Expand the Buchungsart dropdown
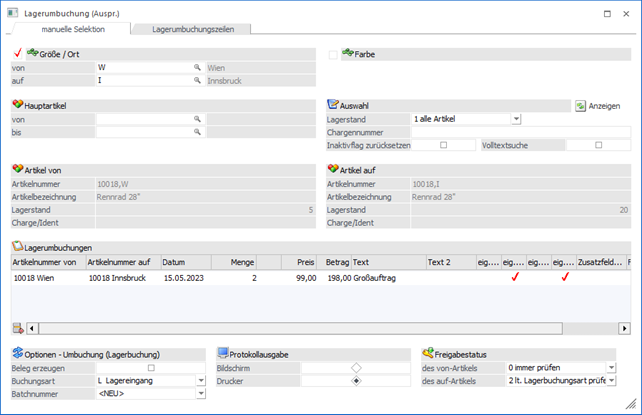The height and width of the screenshot is (415, 642). pos(201,381)
